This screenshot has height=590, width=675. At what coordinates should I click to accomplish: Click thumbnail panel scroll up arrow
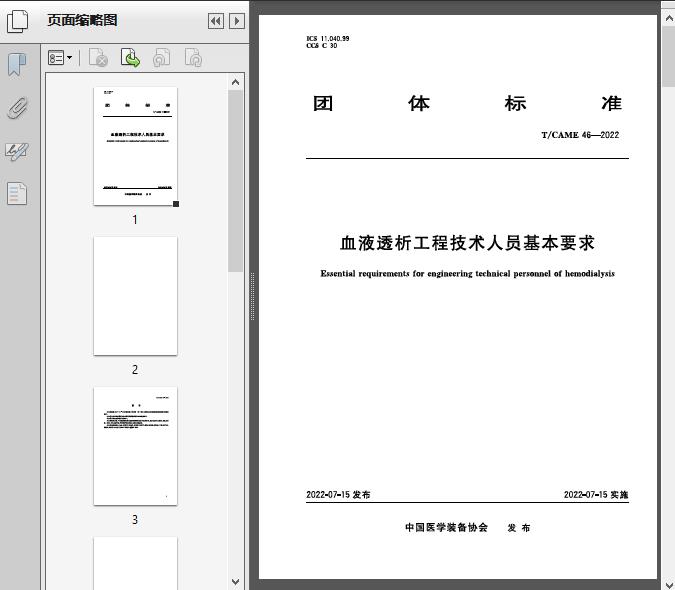click(235, 82)
